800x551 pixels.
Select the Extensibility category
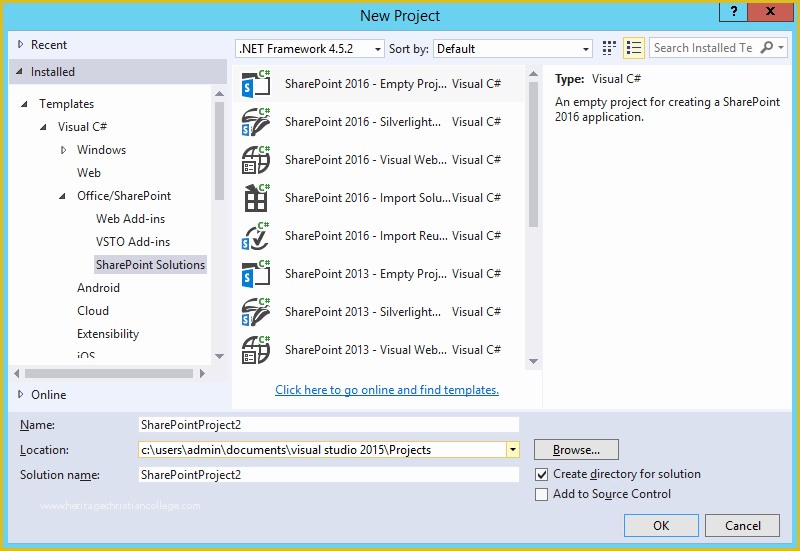click(108, 334)
